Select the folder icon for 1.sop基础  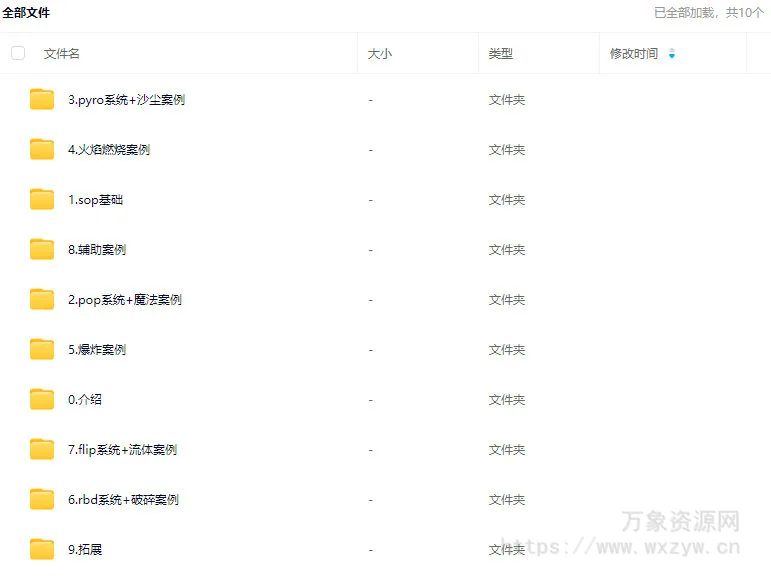pyautogui.click(x=42, y=199)
